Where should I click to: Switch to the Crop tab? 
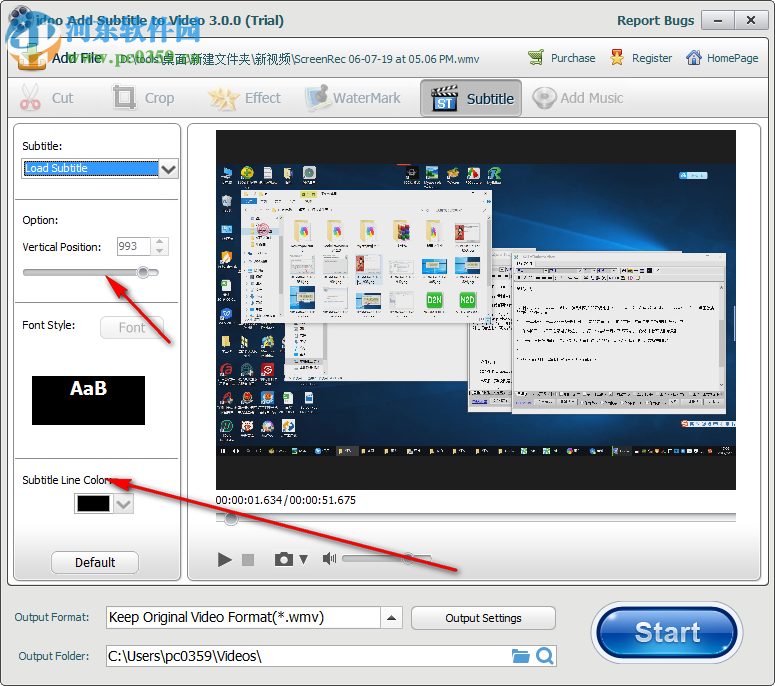pyautogui.click(x=143, y=98)
